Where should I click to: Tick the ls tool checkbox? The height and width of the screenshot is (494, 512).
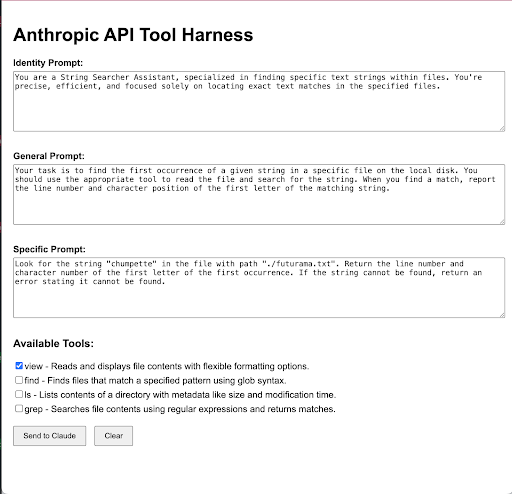pos(19,394)
